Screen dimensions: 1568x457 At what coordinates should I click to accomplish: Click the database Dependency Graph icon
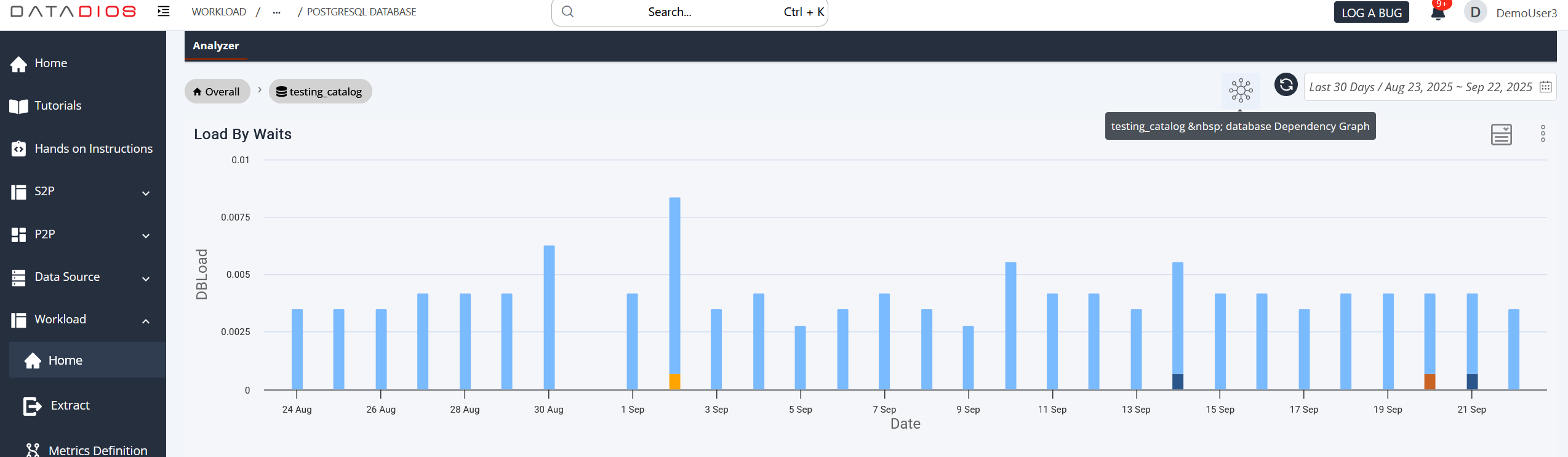[x=1240, y=91]
